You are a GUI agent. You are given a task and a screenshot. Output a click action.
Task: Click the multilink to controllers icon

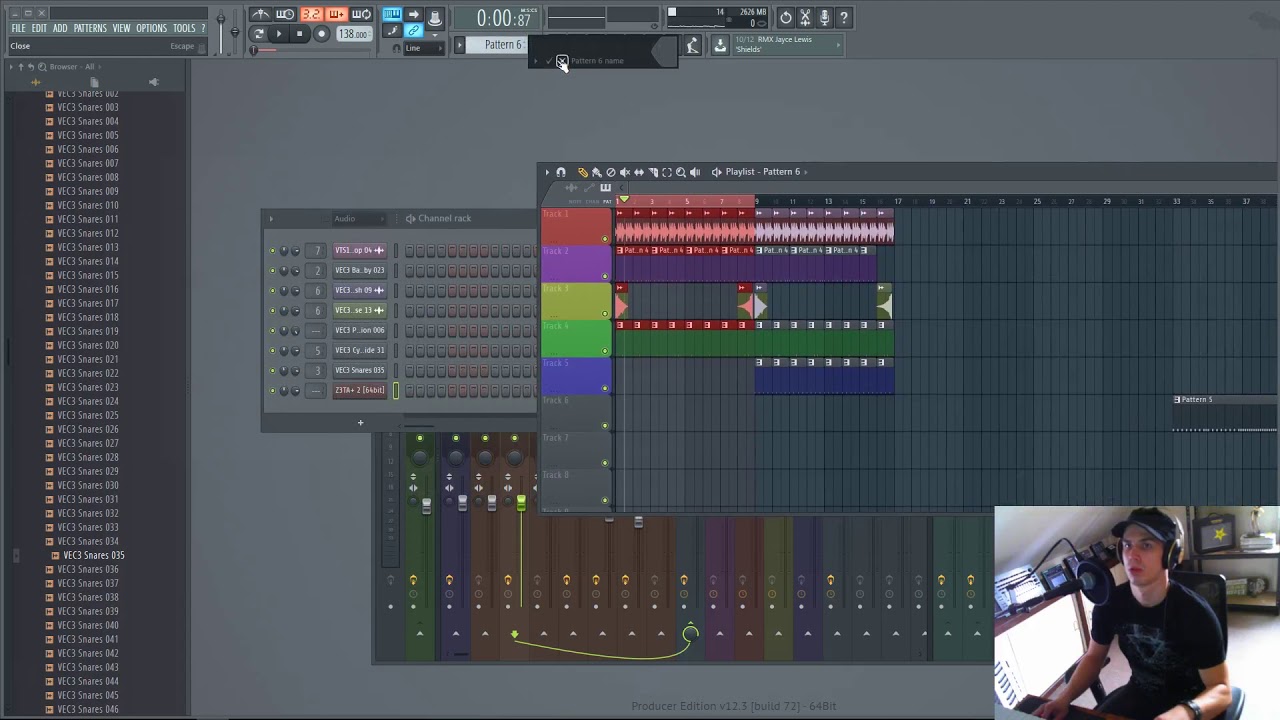(413, 31)
